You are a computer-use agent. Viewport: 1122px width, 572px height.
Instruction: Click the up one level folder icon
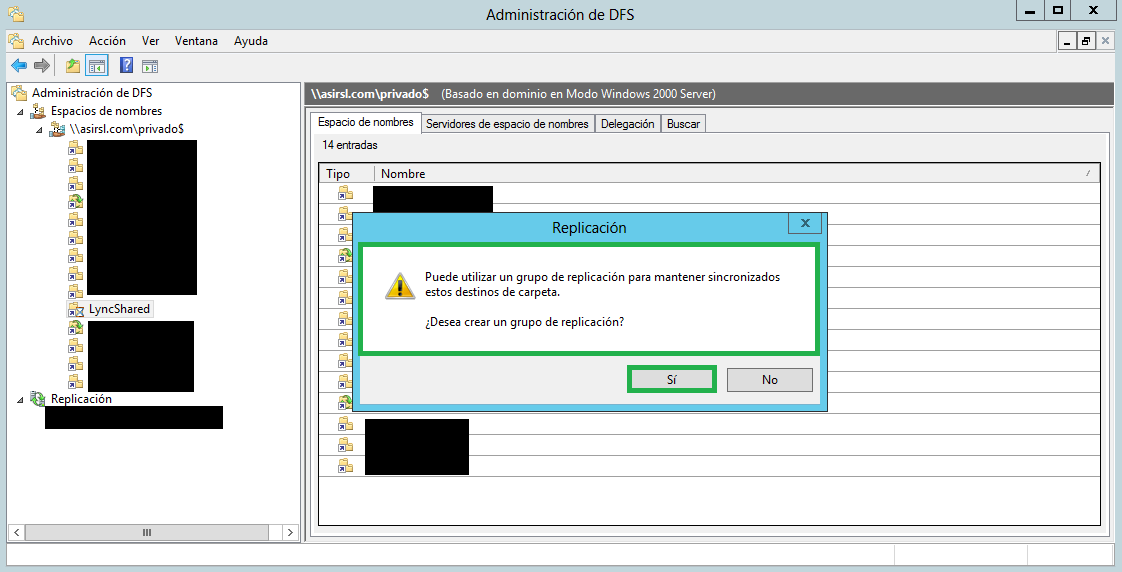point(73,66)
